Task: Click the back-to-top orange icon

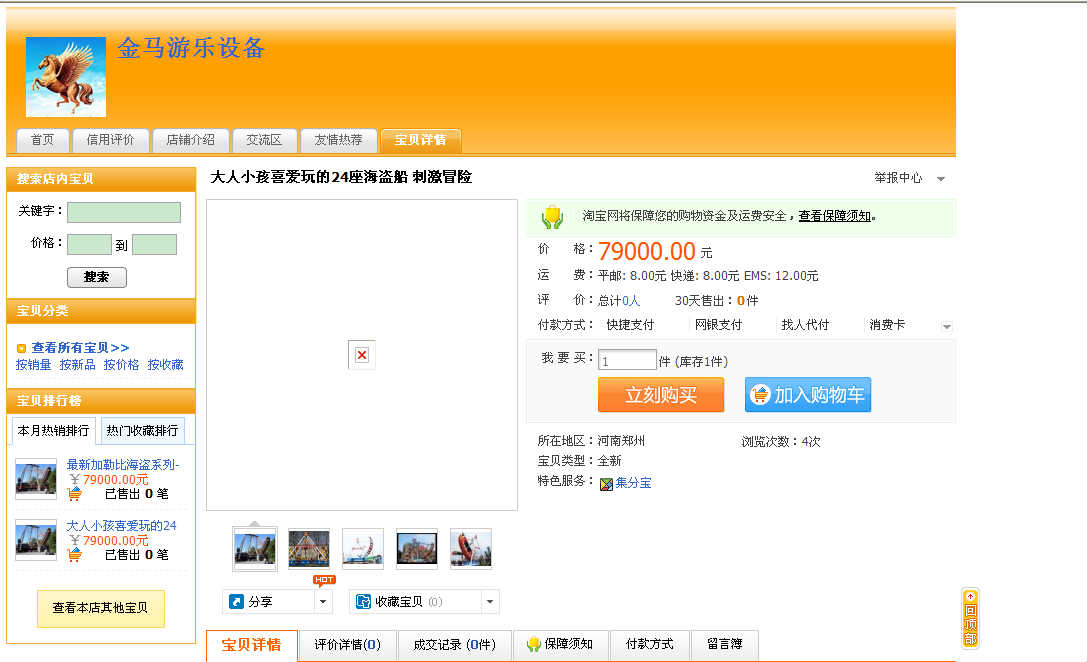Action: pyautogui.click(x=969, y=618)
